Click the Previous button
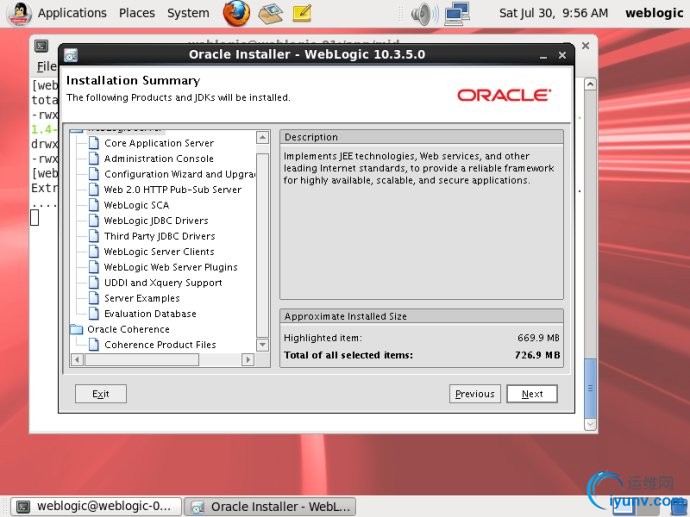The image size is (690, 517). tap(475, 394)
